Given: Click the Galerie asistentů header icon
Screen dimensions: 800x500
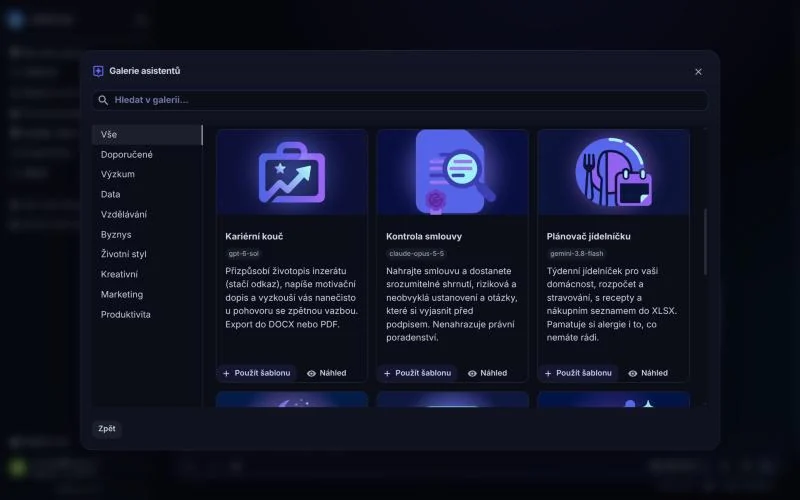Looking at the screenshot, I should point(98,71).
